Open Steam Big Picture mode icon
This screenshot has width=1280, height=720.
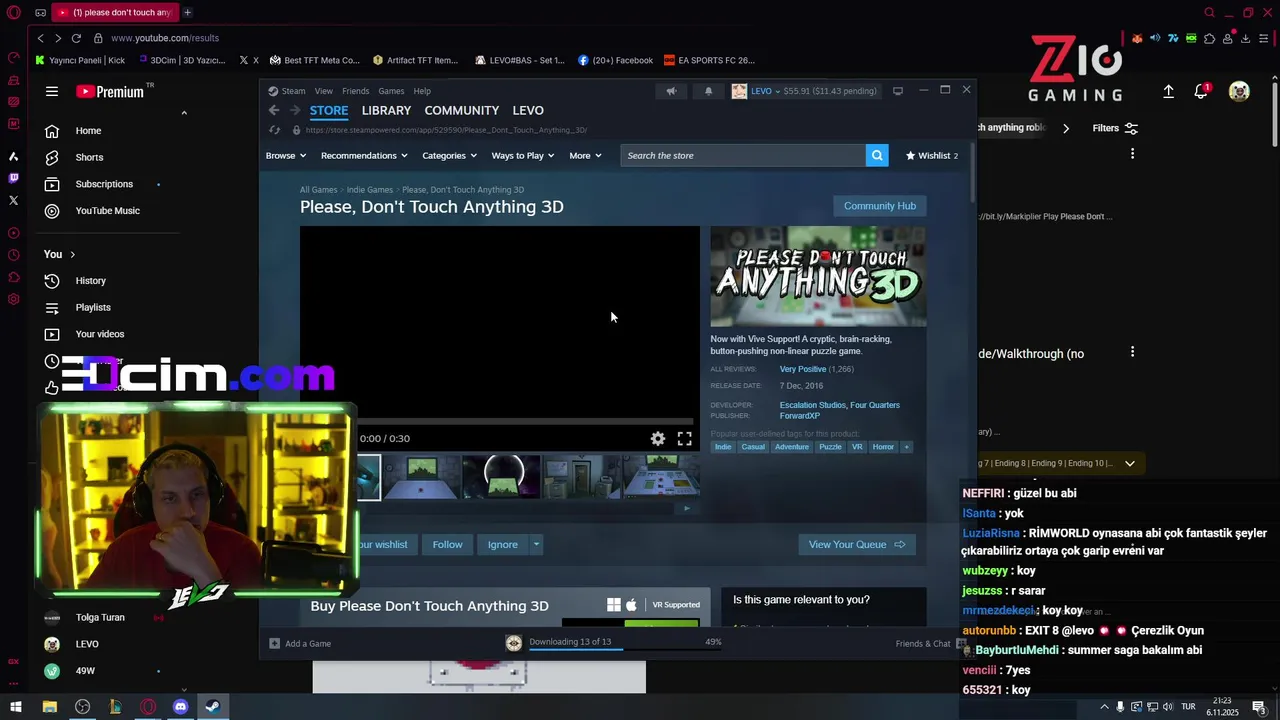pos(898,91)
